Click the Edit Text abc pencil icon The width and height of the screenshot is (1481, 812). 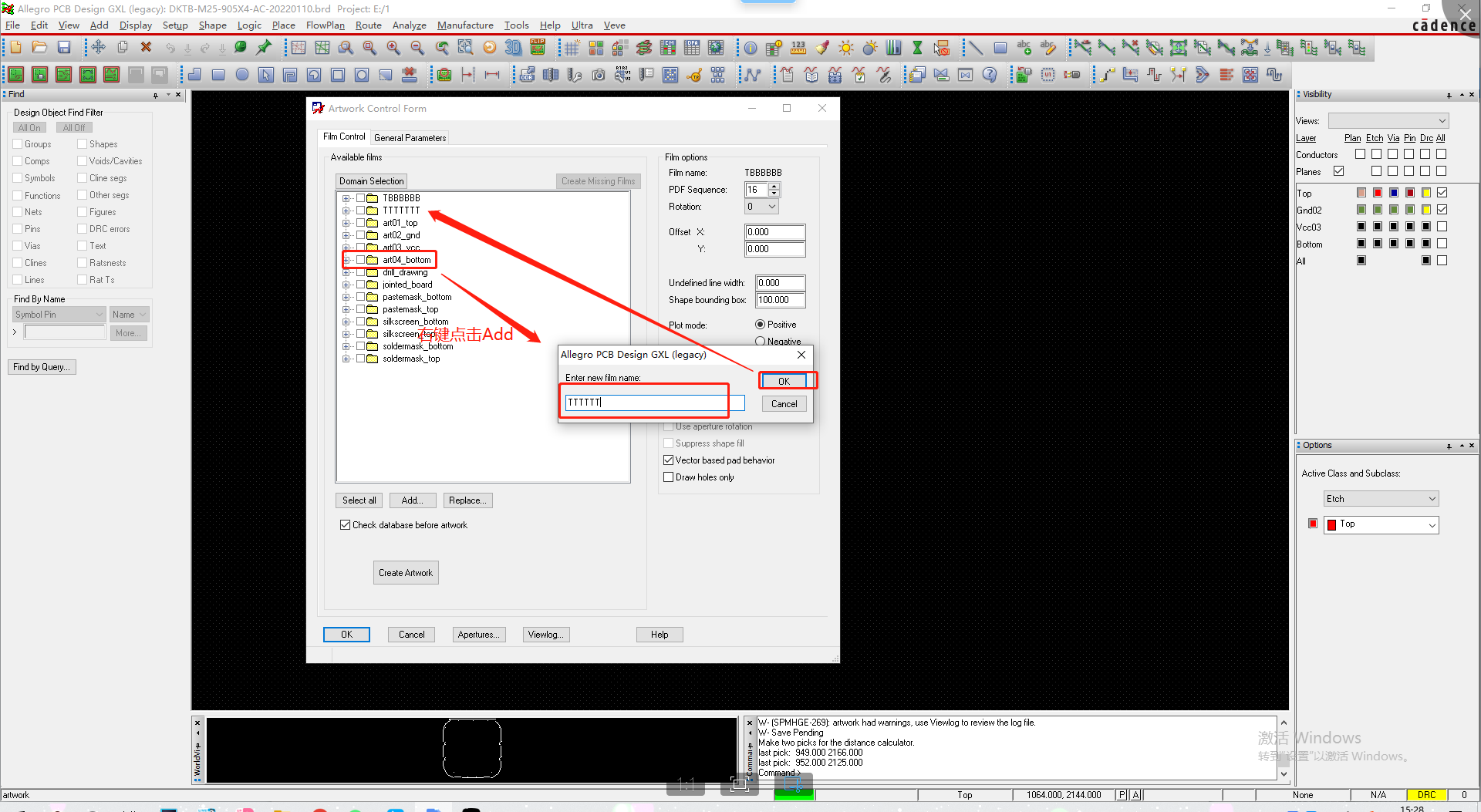pyautogui.click(x=1048, y=48)
